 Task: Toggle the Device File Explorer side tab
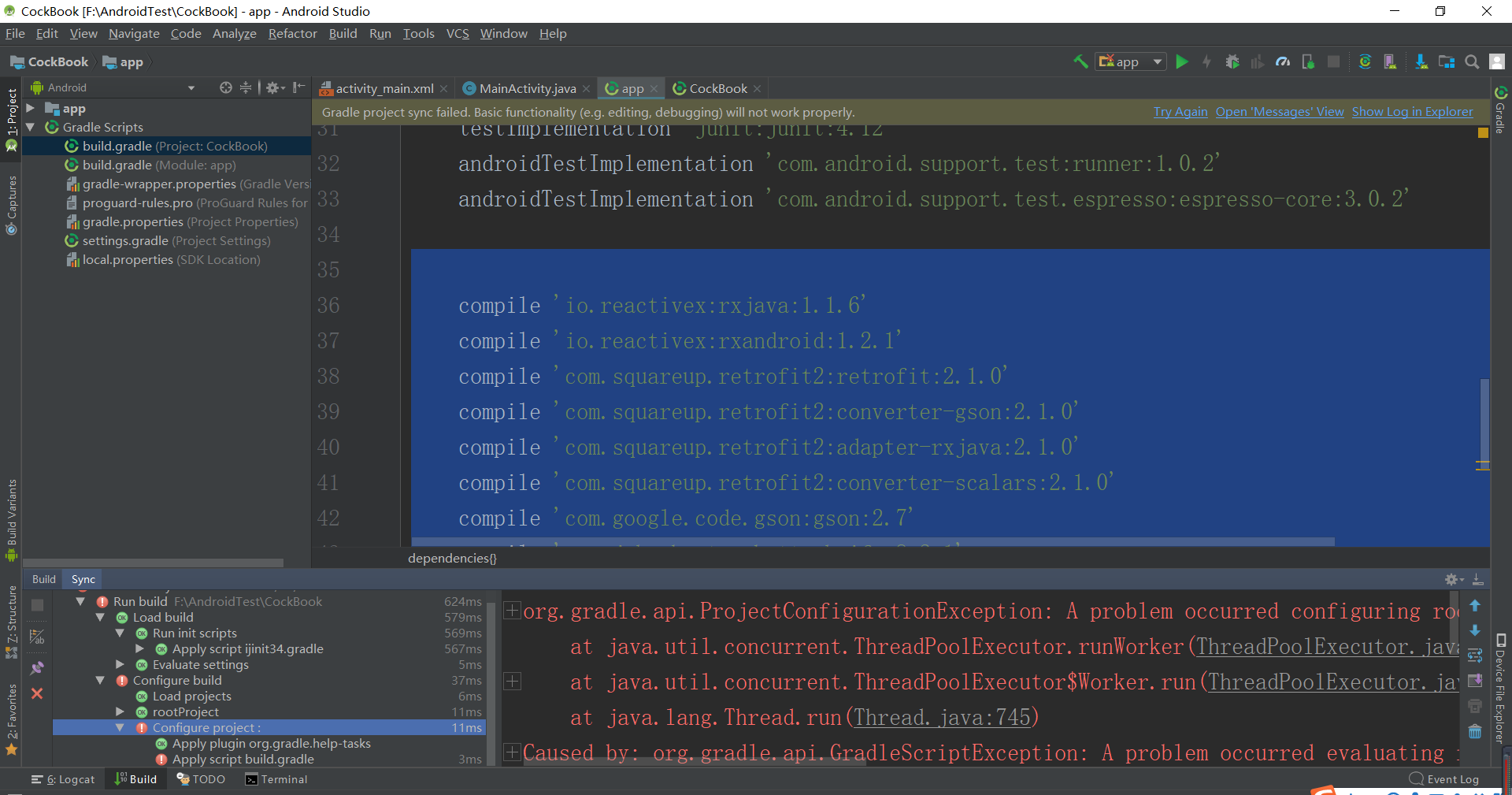[1501, 688]
